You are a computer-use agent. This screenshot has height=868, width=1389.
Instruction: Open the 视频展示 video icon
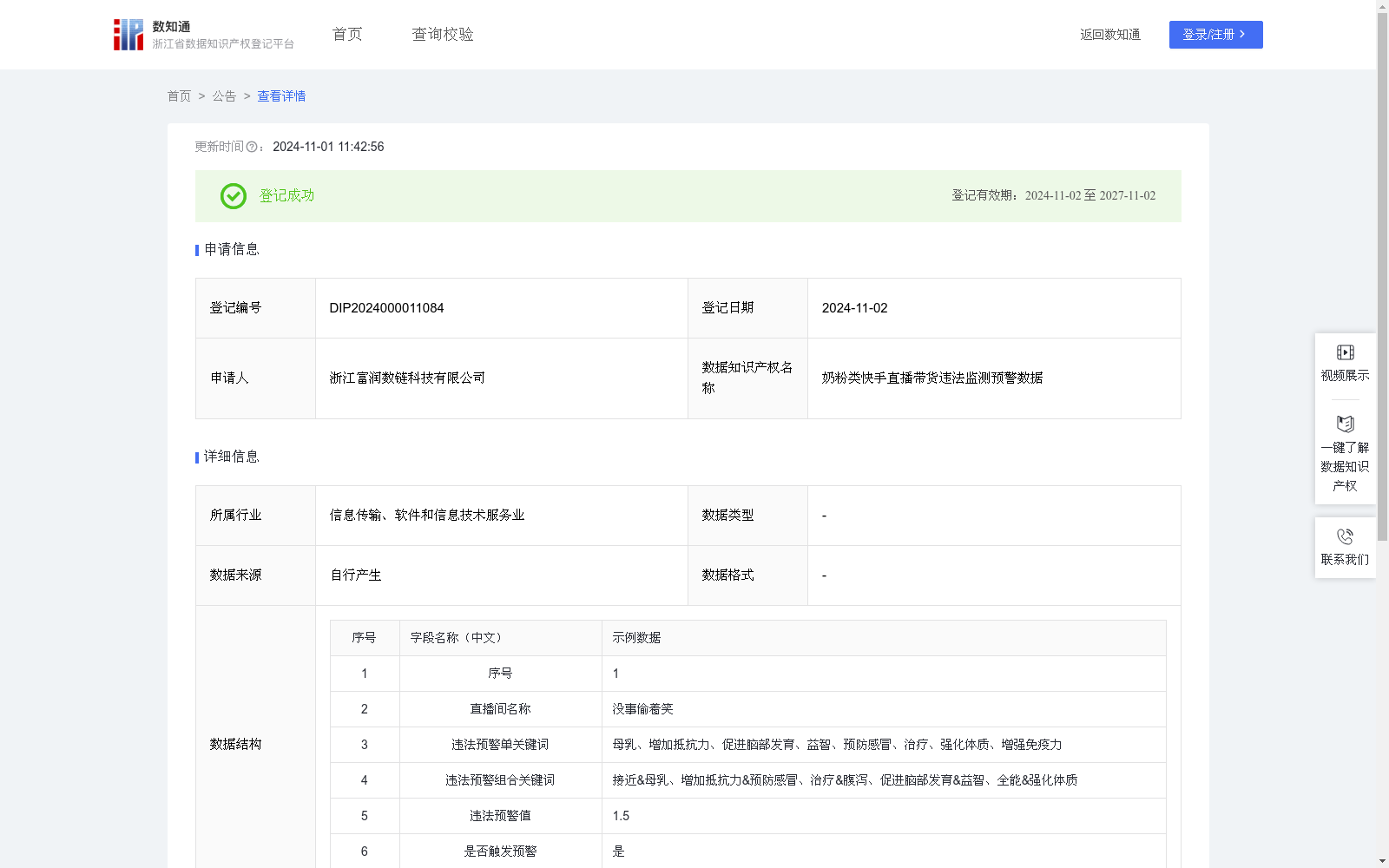[1345, 352]
